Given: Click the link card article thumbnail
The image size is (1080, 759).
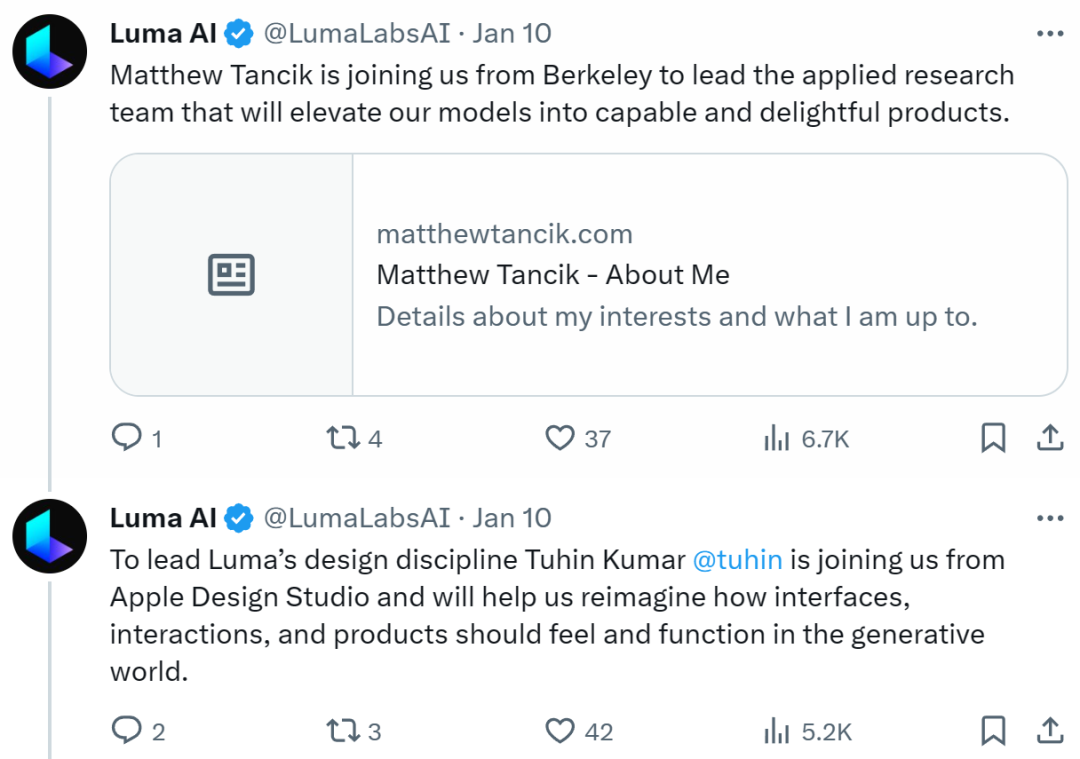Looking at the screenshot, I should coord(231,275).
